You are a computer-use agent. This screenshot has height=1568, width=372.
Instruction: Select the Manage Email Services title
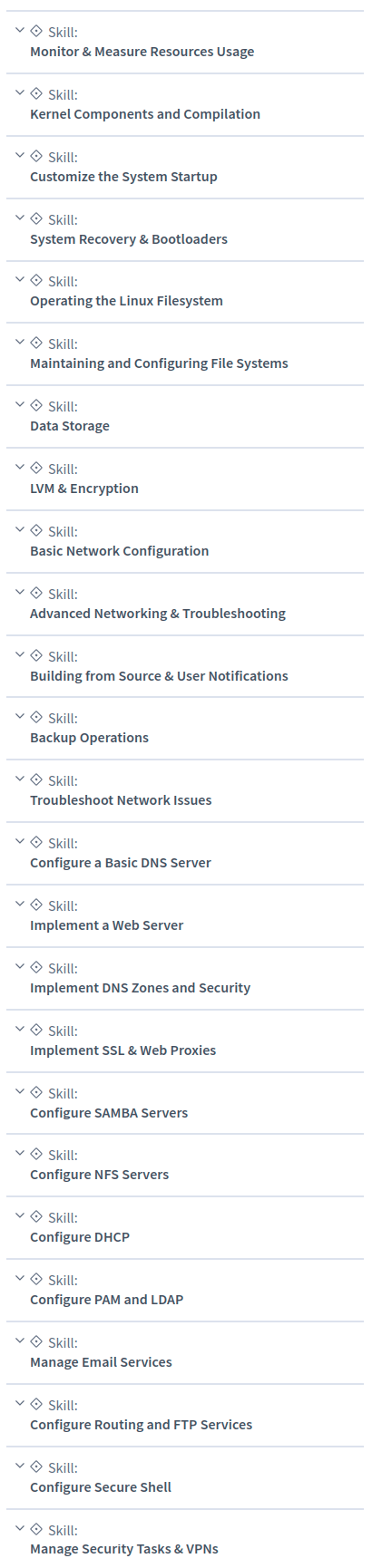click(101, 1362)
